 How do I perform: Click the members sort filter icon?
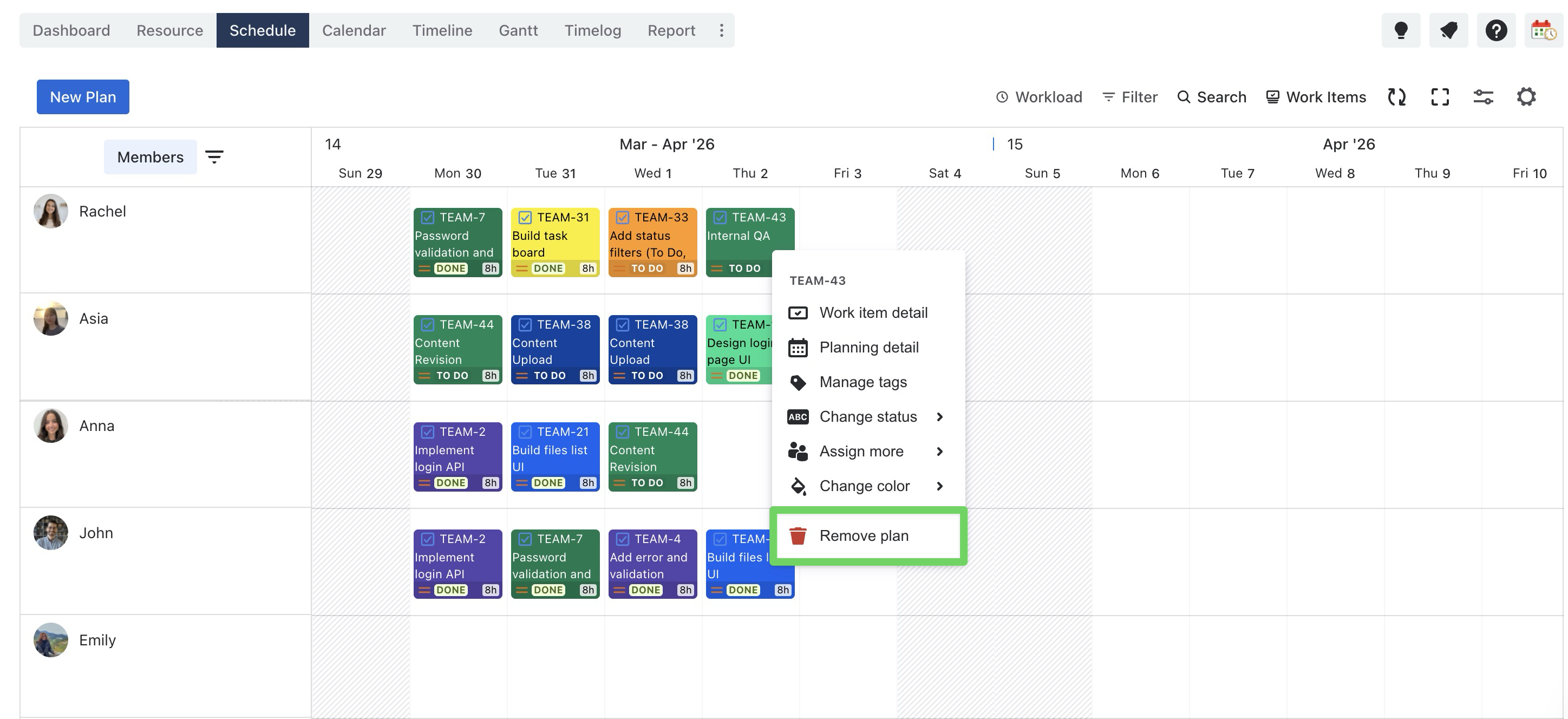pos(214,157)
